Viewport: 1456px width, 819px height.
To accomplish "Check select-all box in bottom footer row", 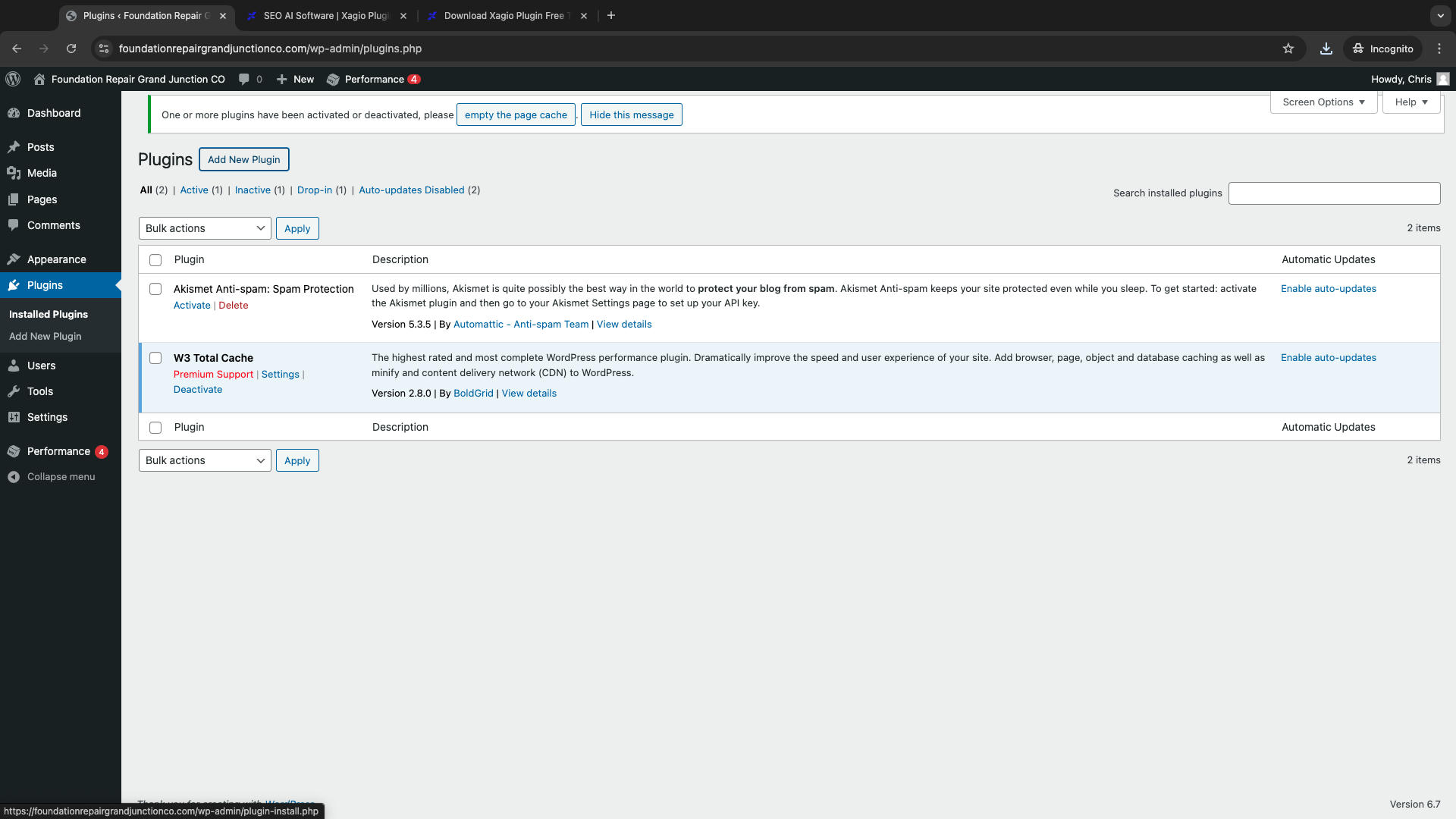I will coord(155,428).
